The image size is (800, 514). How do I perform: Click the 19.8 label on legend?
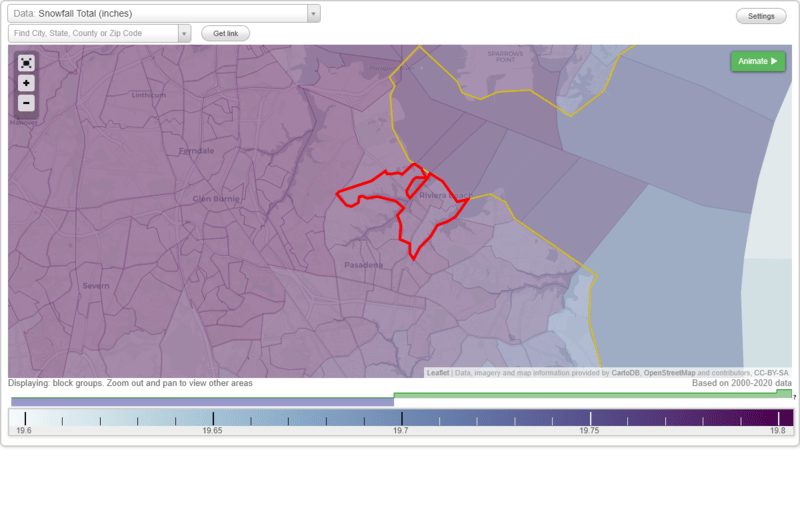pos(778,431)
